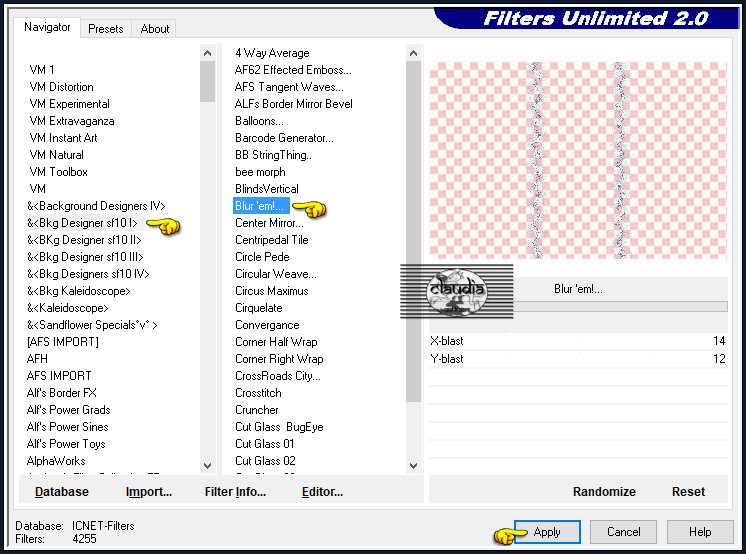The width and height of the screenshot is (746, 554).
Task: Select category &<BKg Designer sf10 II>
Action: (x=84, y=240)
